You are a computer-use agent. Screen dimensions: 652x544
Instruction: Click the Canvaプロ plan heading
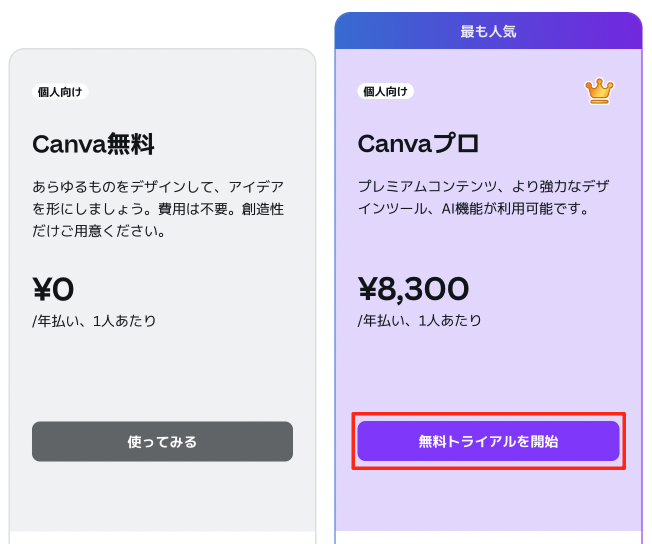click(418, 144)
